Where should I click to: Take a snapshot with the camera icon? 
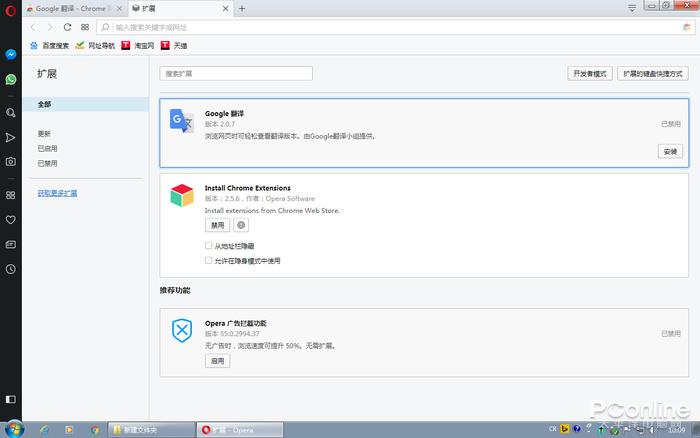(x=11, y=162)
